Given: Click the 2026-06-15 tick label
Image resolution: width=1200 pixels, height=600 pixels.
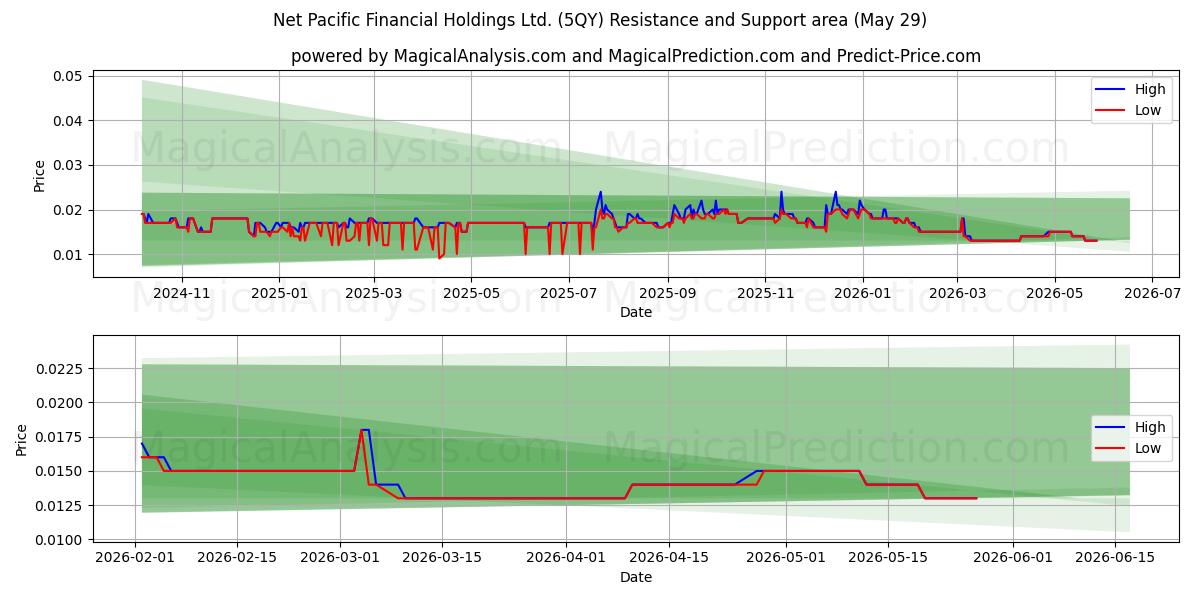Looking at the screenshot, I should pyautogui.click(x=1113, y=558).
